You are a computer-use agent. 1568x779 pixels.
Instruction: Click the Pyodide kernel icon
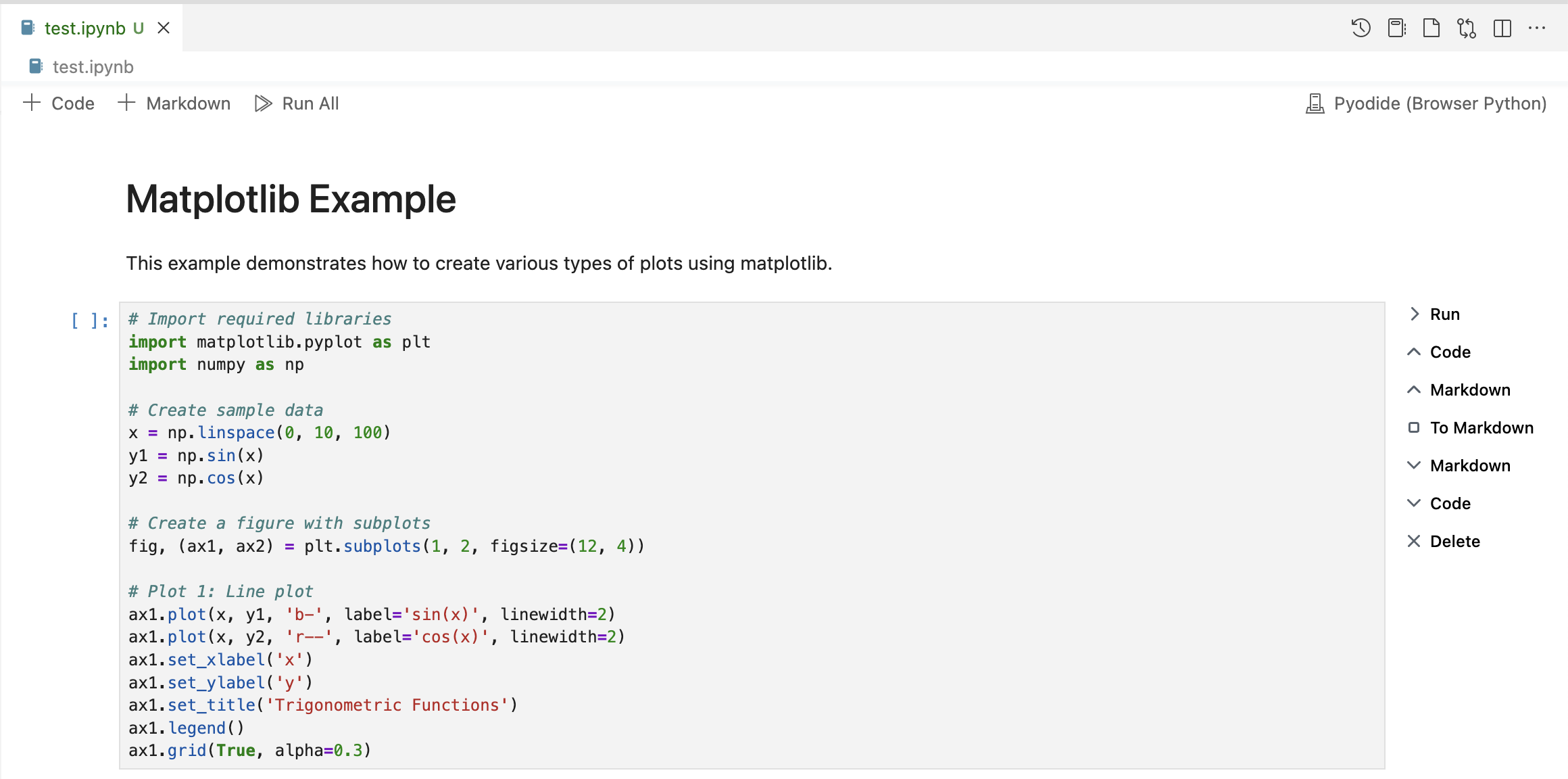pos(1315,103)
